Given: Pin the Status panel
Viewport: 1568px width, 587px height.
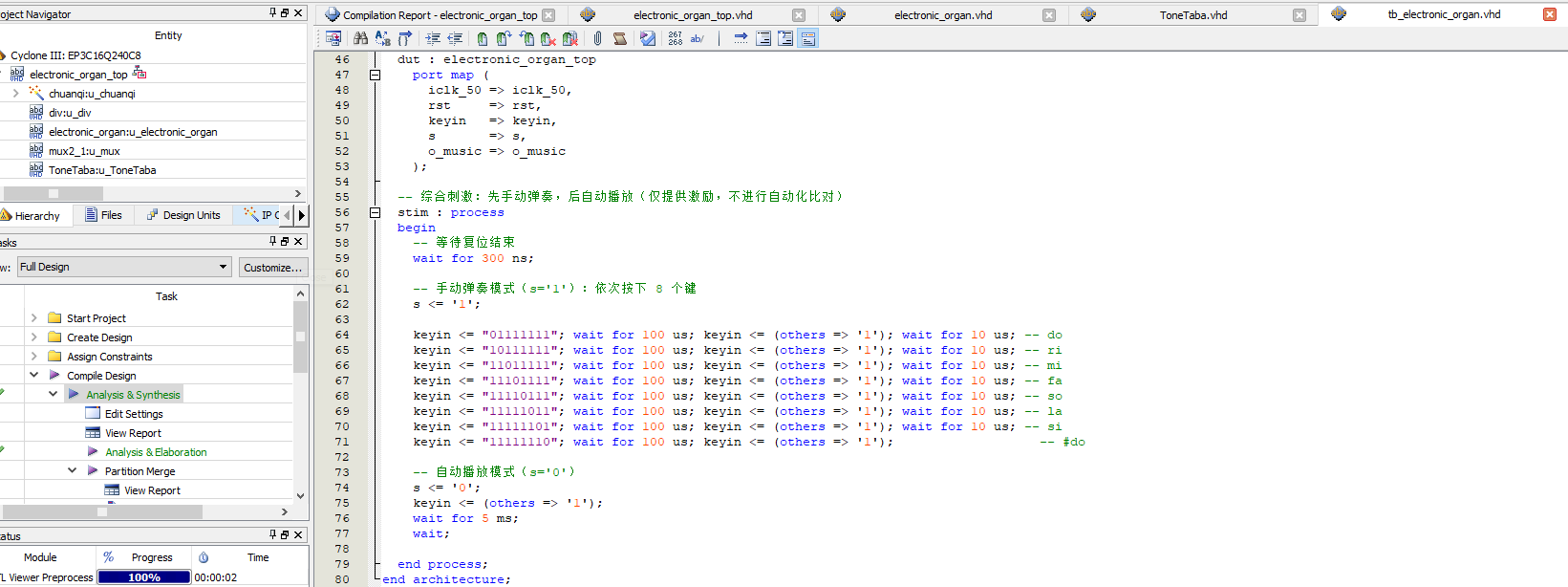Looking at the screenshot, I should point(273,535).
